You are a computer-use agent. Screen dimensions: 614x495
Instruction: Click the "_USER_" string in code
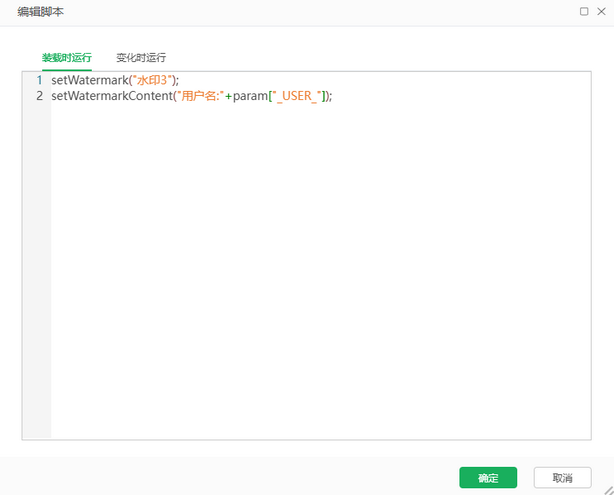pos(296,96)
